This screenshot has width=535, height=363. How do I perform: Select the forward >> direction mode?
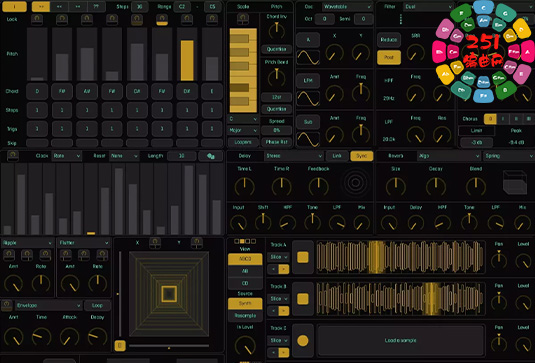pos(41,6)
